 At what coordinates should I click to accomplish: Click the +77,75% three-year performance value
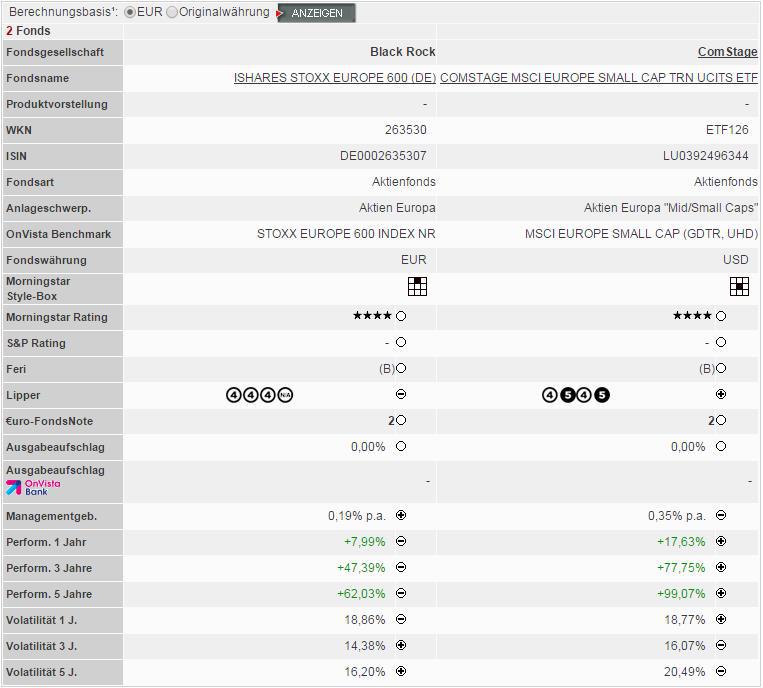coord(681,568)
